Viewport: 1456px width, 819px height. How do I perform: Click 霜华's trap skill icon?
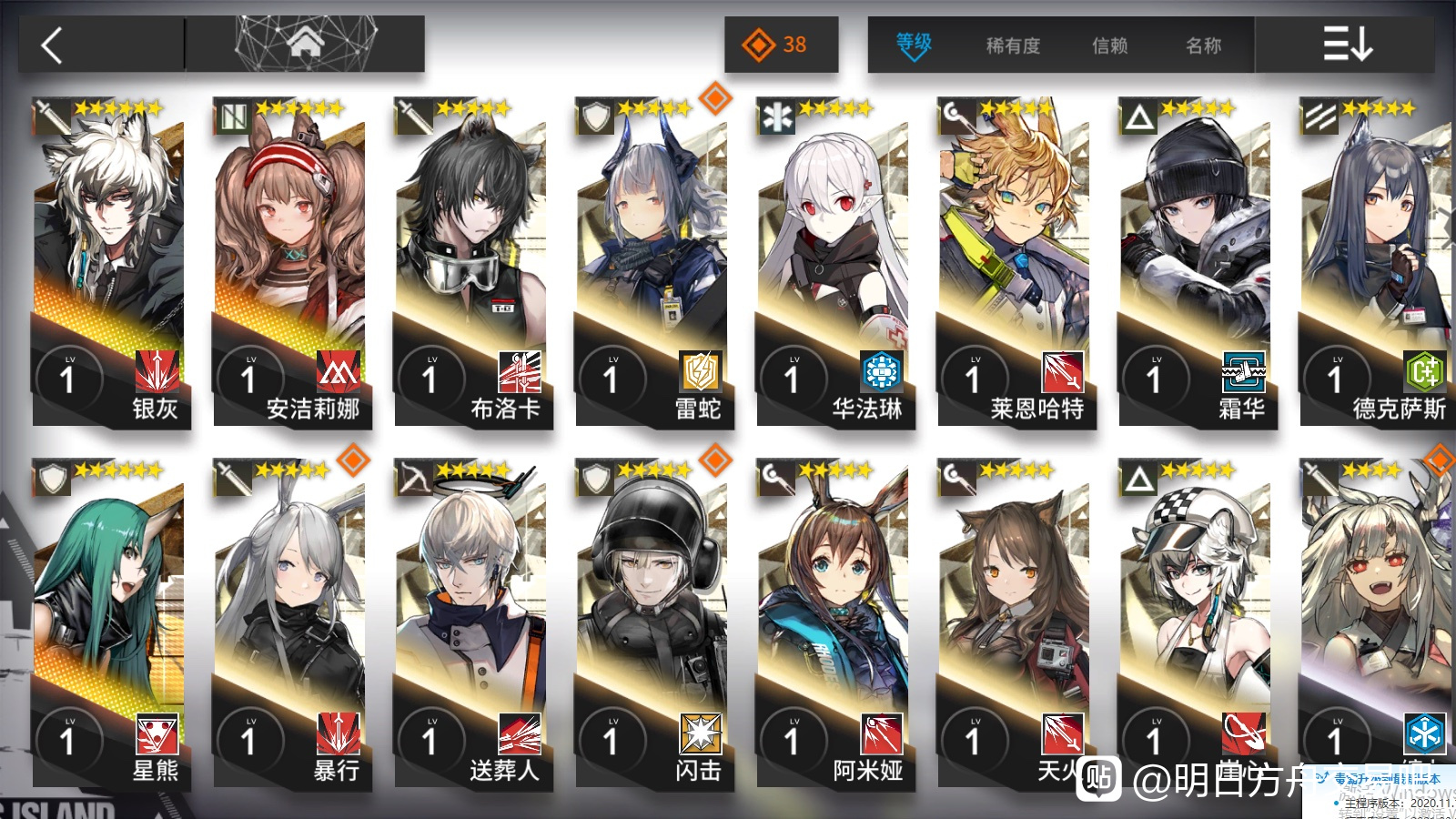point(1244,371)
